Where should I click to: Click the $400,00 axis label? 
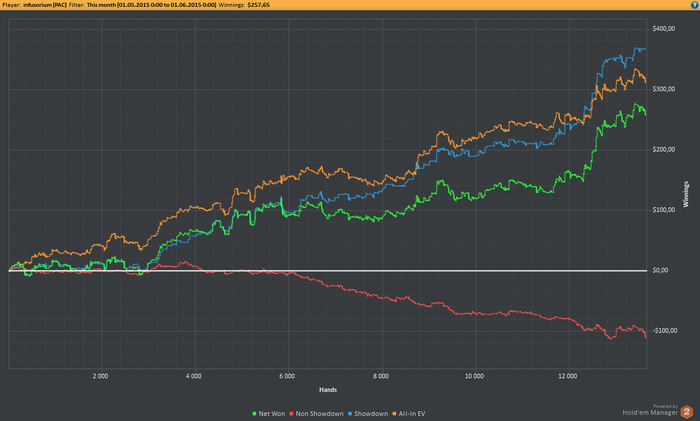tap(663, 29)
